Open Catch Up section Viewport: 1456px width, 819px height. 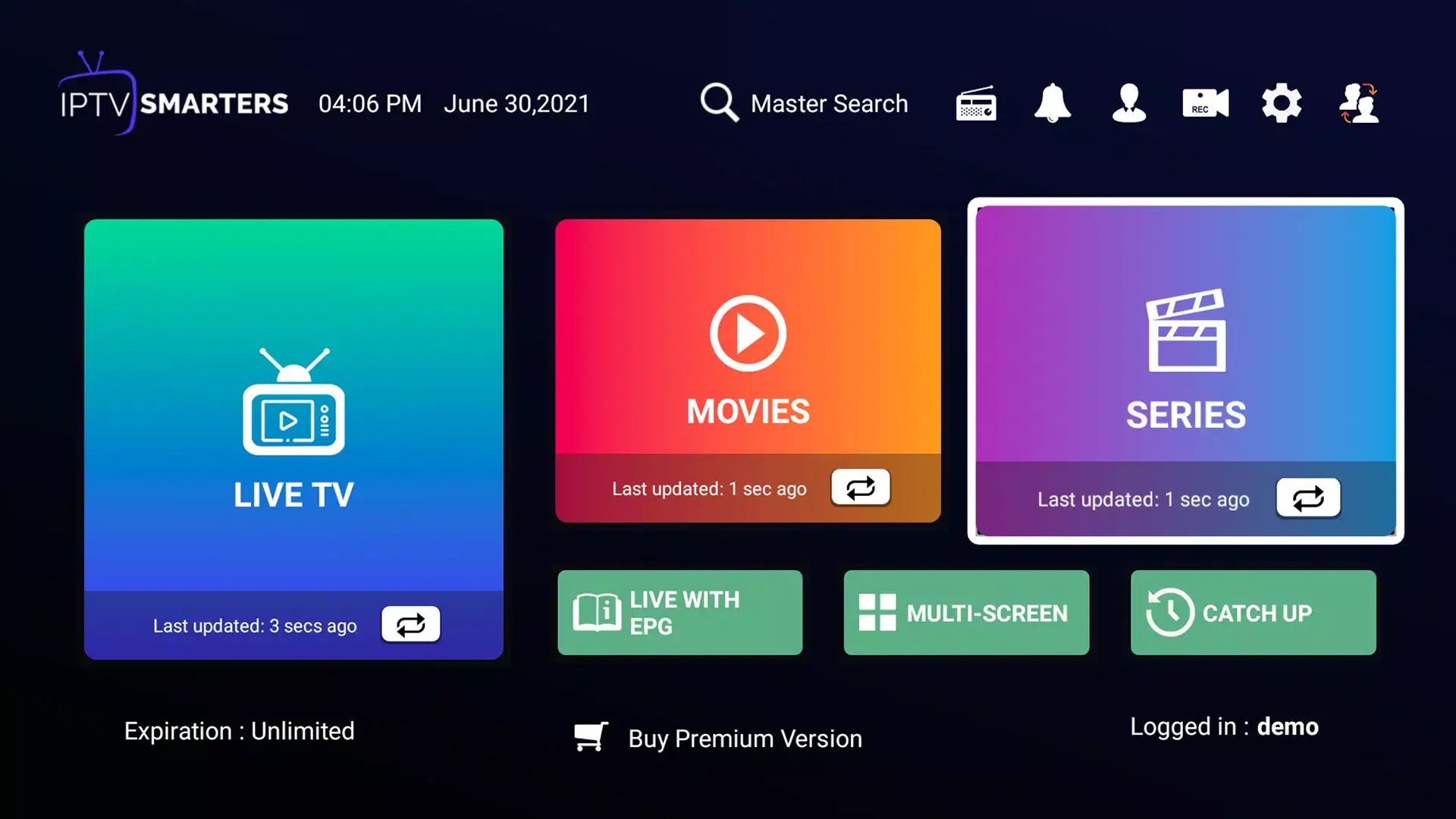point(1253,612)
